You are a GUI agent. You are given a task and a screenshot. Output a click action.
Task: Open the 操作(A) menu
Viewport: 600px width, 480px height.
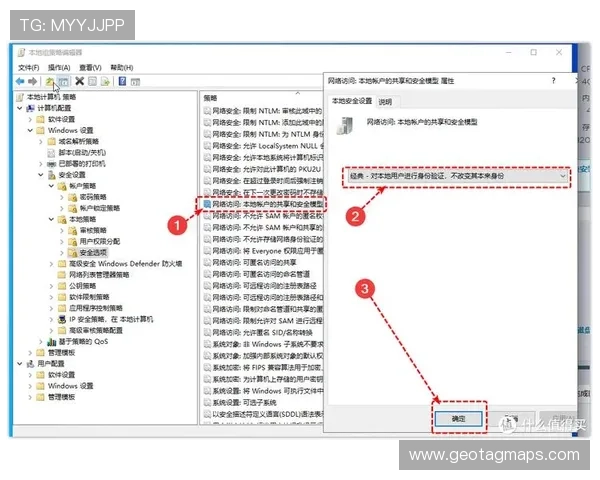pyautogui.click(x=59, y=68)
